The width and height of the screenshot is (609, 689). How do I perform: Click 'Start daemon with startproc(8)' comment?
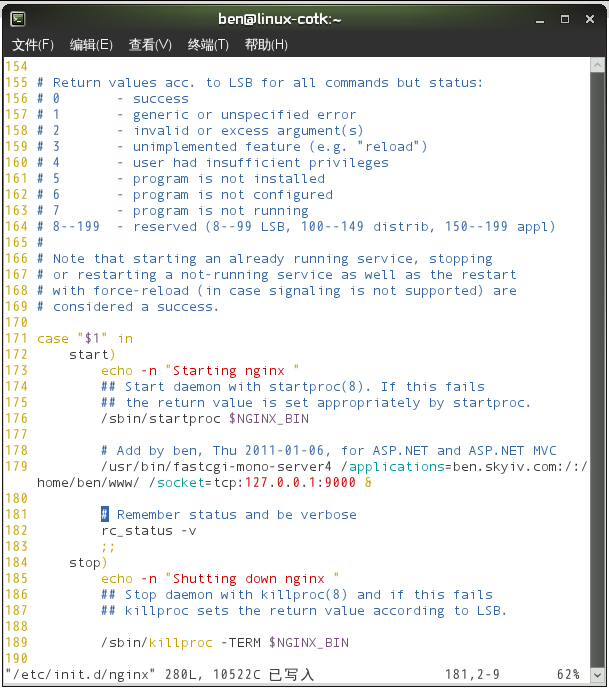tap(244, 387)
